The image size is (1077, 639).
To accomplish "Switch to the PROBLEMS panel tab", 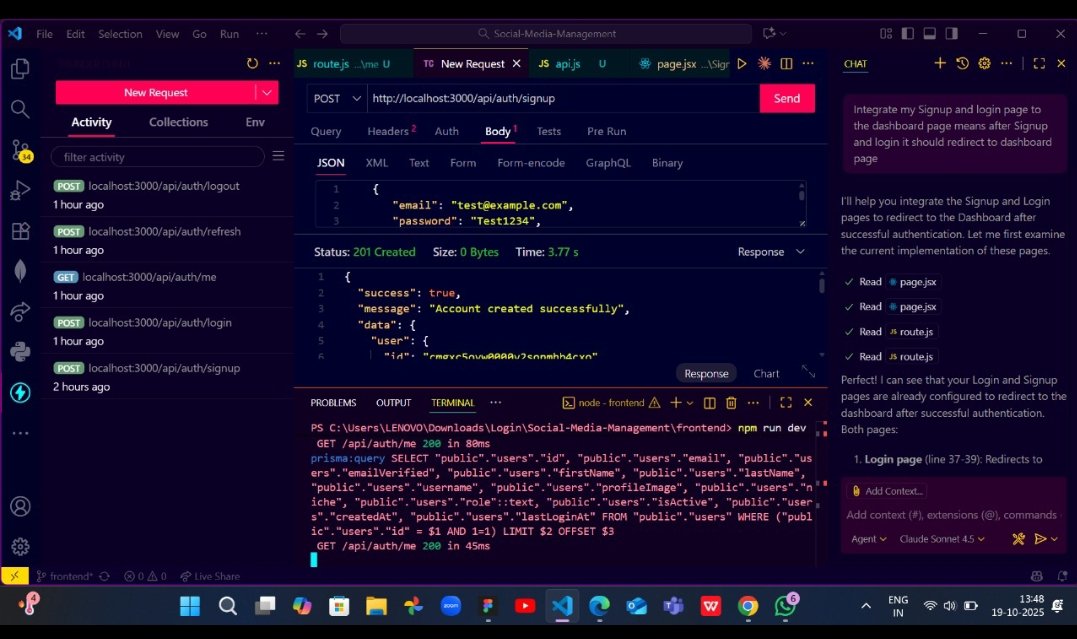I will 333,403.
